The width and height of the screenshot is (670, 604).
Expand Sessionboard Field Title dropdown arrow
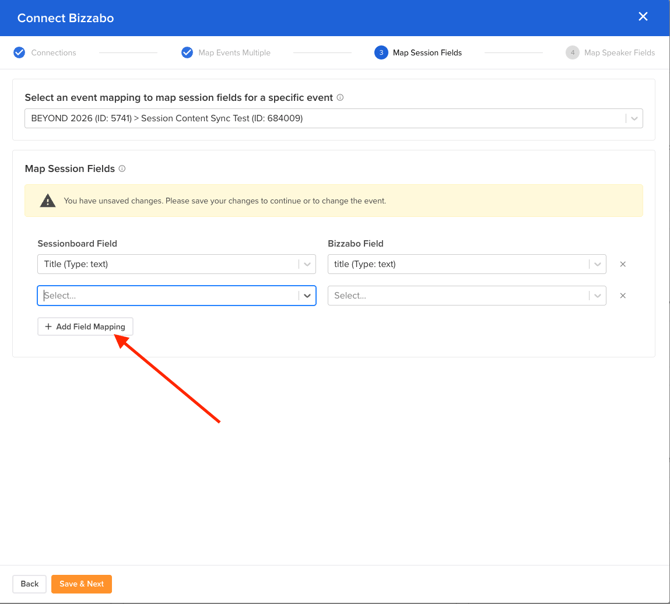(307, 265)
